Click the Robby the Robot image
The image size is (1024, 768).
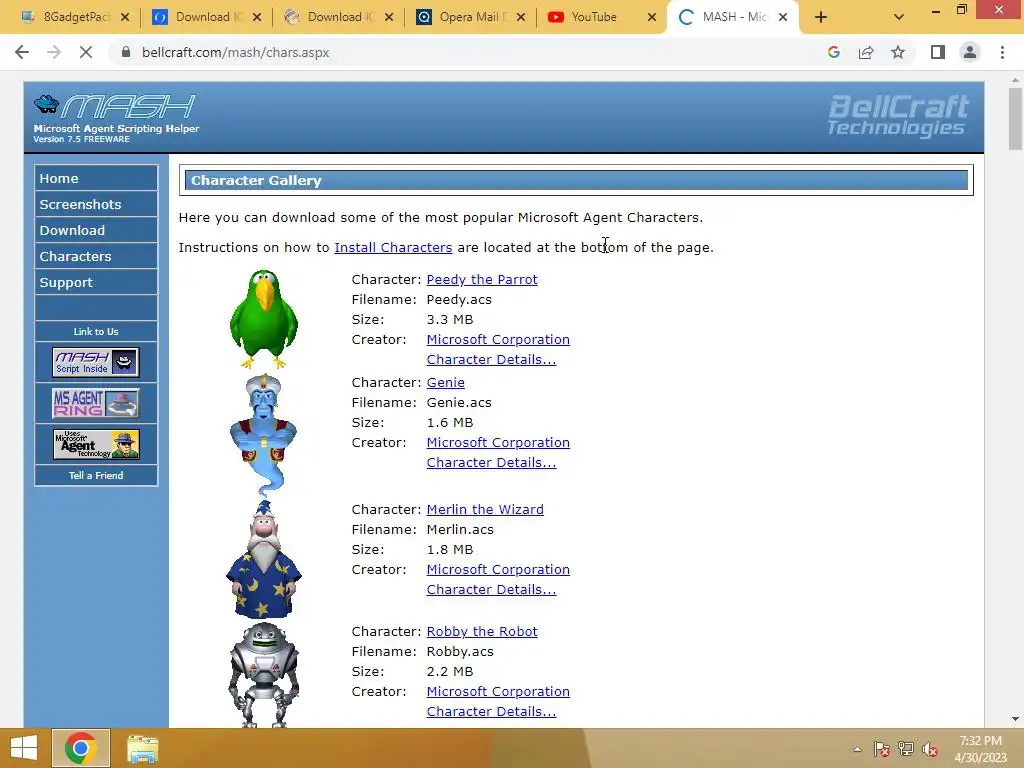(x=264, y=675)
